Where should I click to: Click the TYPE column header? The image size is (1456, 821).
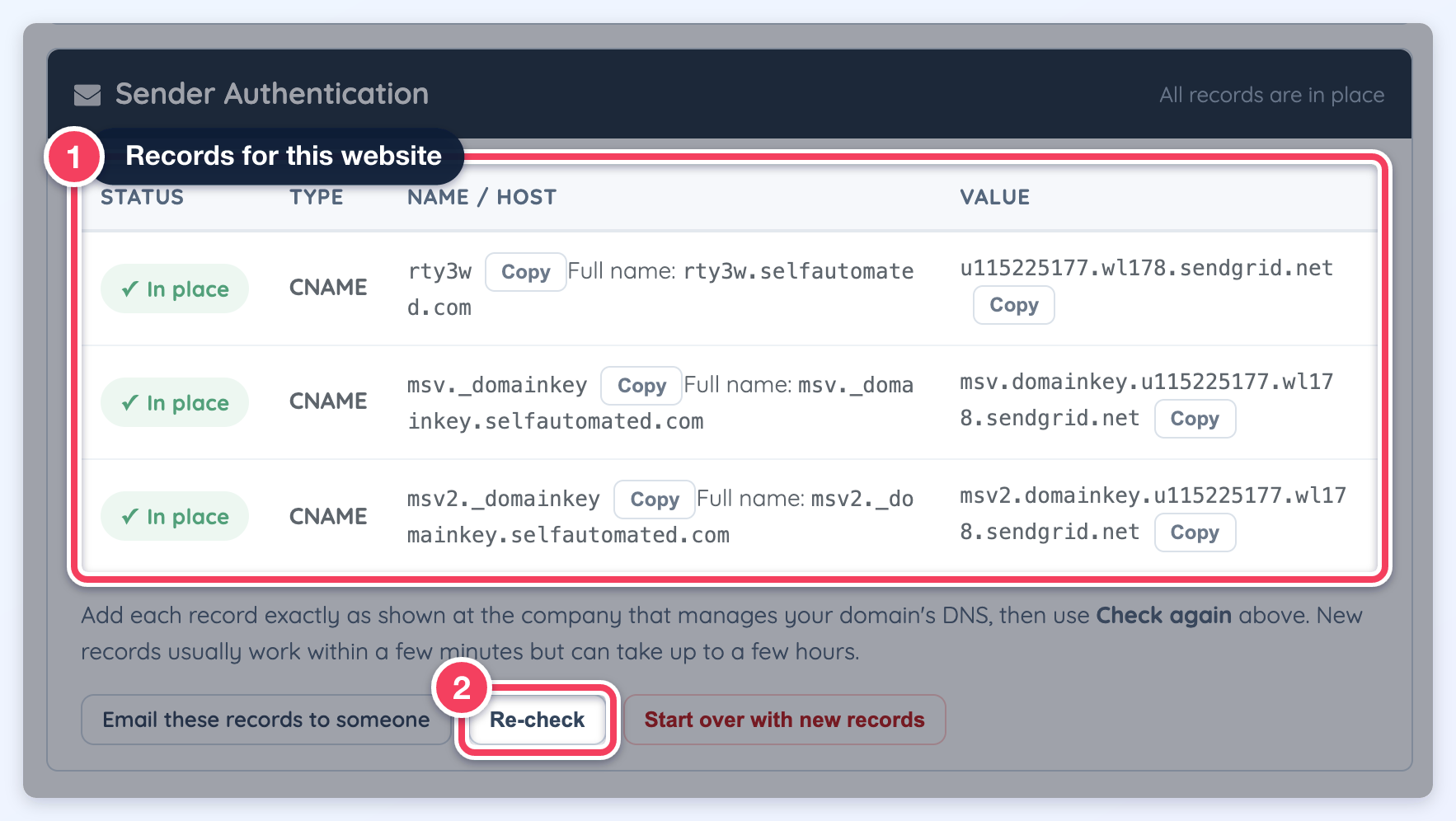coord(317,197)
